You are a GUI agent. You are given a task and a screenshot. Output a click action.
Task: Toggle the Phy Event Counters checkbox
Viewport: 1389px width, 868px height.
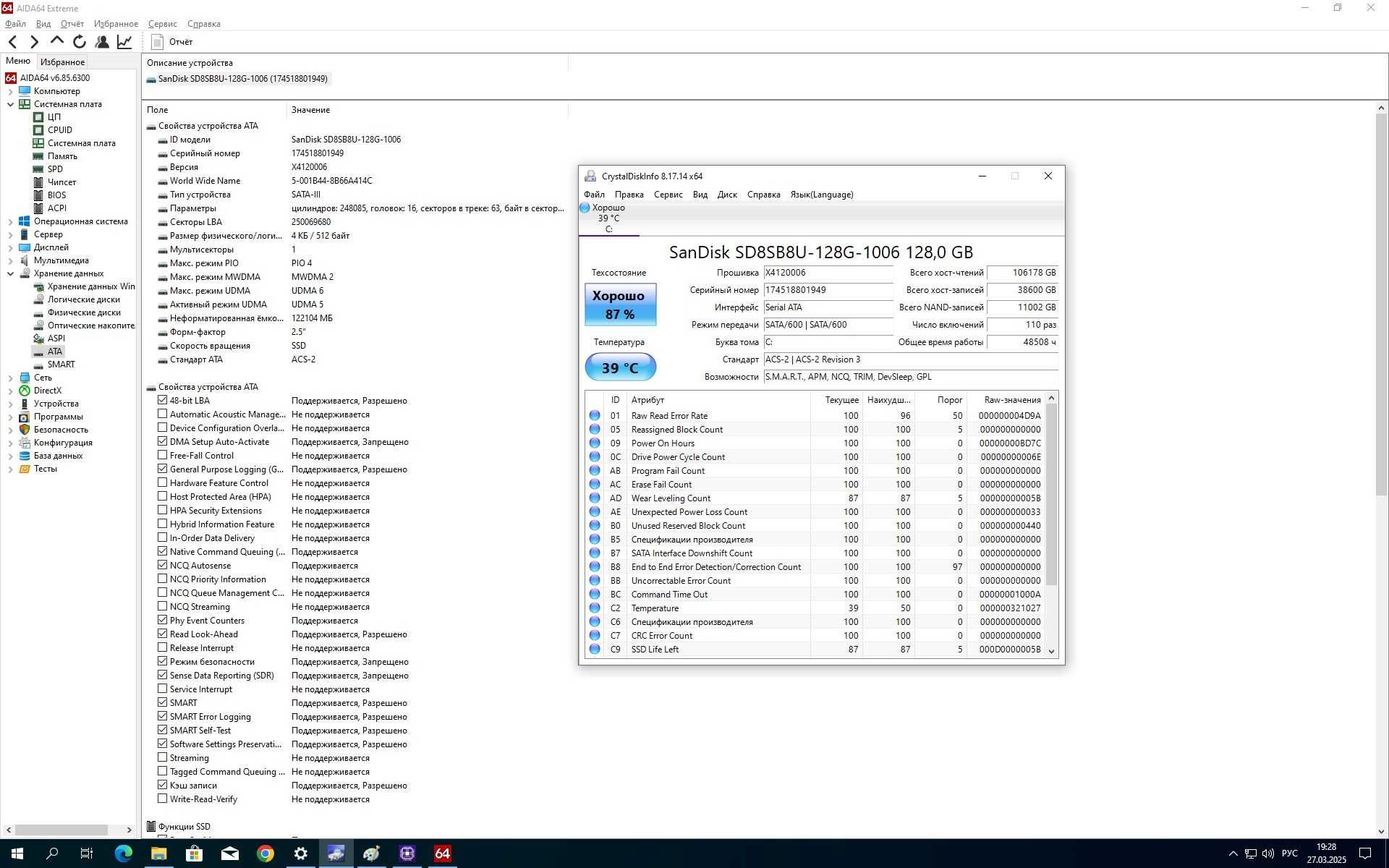pos(162,620)
